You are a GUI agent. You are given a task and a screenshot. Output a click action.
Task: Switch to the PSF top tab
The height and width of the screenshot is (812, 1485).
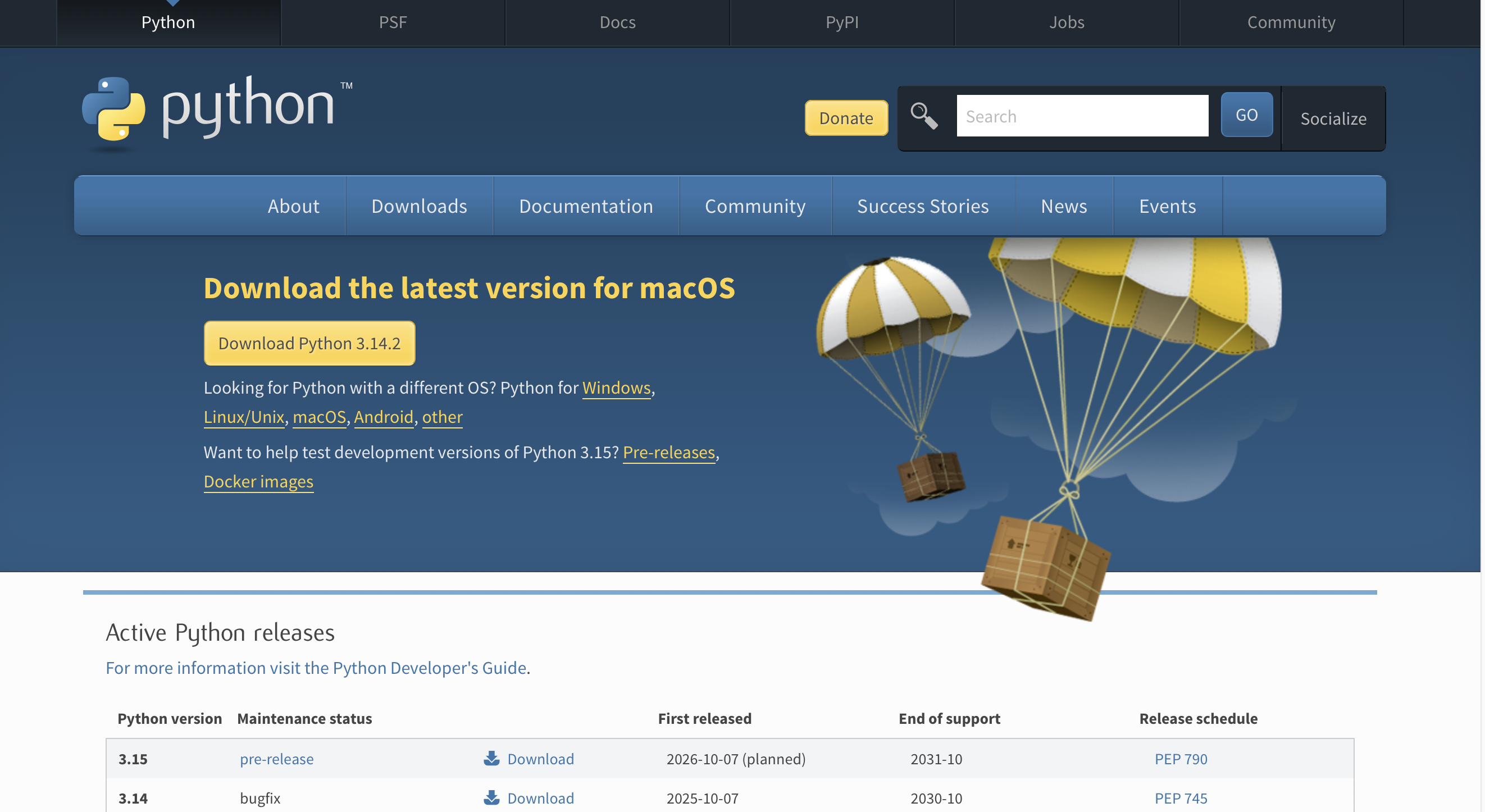(393, 22)
